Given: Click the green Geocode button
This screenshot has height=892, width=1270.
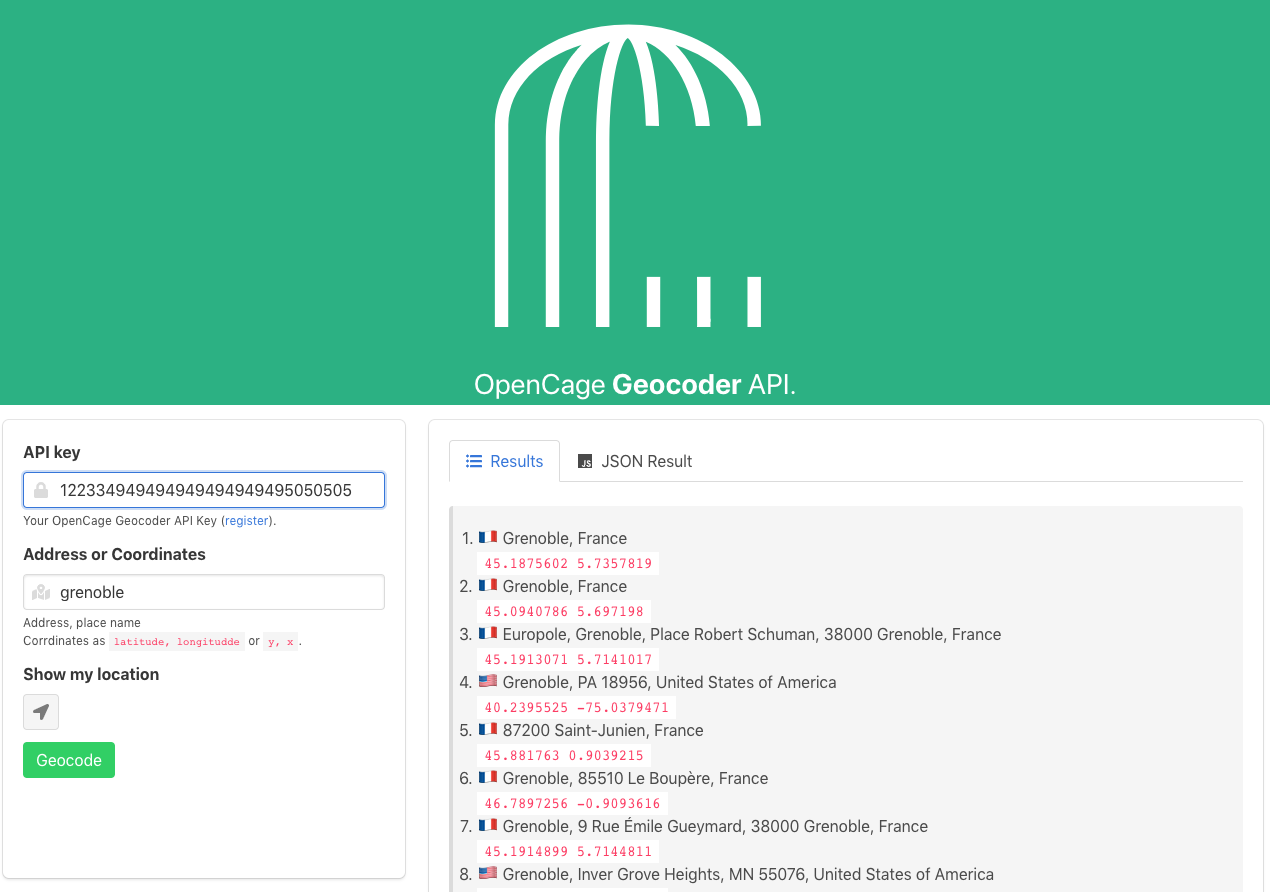Looking at the screenshot, I should coord(69,760).
